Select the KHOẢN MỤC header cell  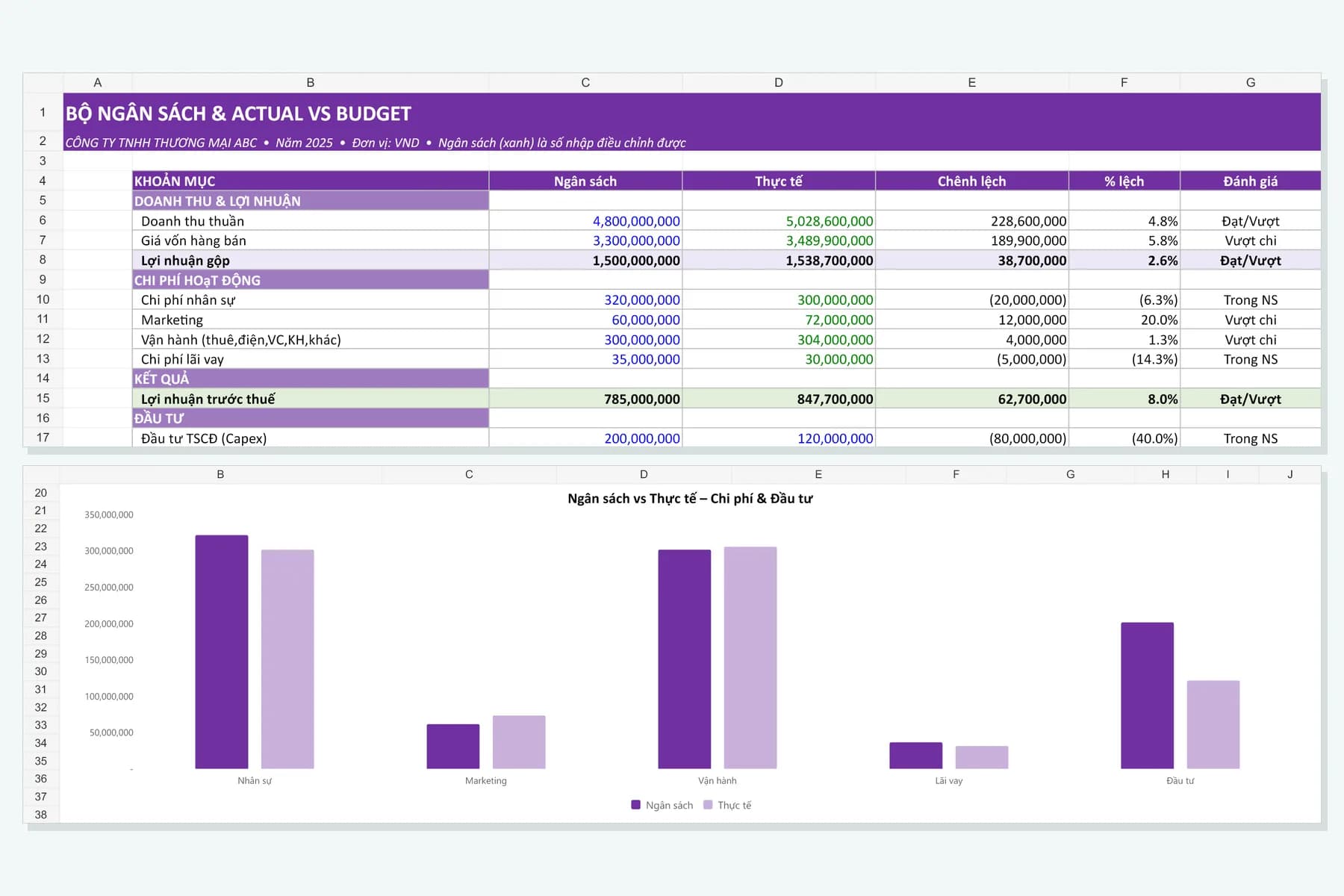pos(311,181)
